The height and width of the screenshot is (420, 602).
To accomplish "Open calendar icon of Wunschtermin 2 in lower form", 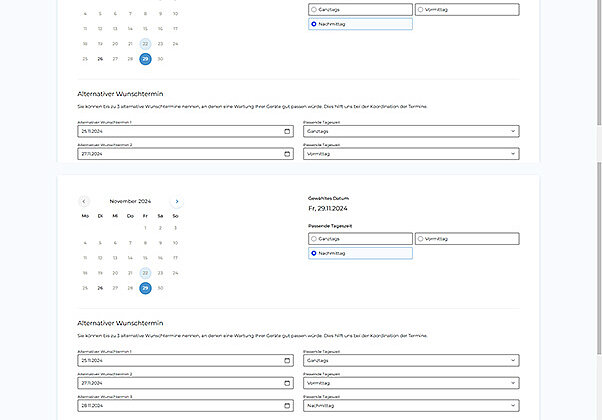I will pos(287,383).
